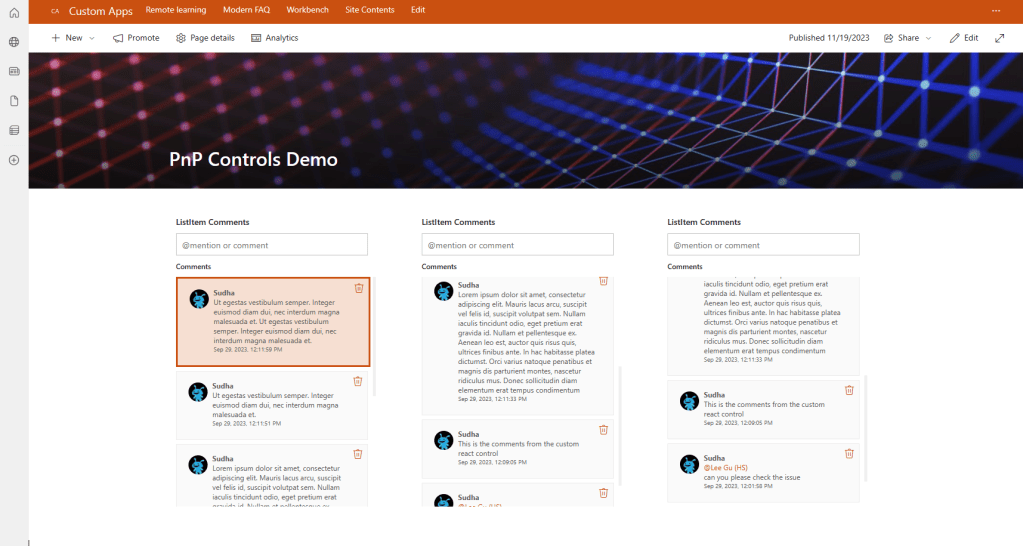This screenshot has width=1023, height=546.
Task: Delete the 'custom react control' comment in middle column
Action: coord(603,430)
